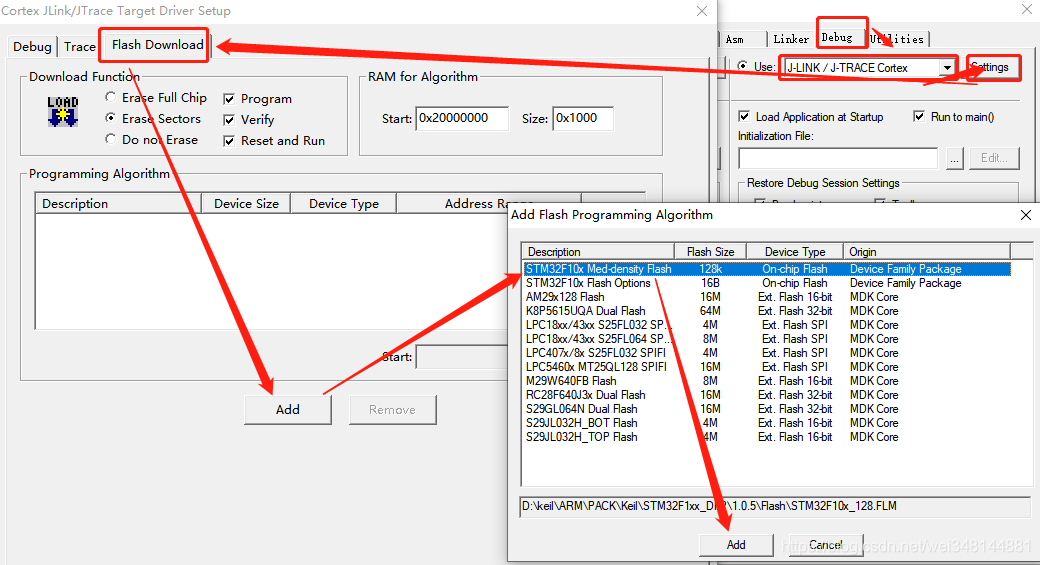Cancel the Add Flash Programming dialog
This screenshot has height=565, width=1040.
tap(826, 544)
